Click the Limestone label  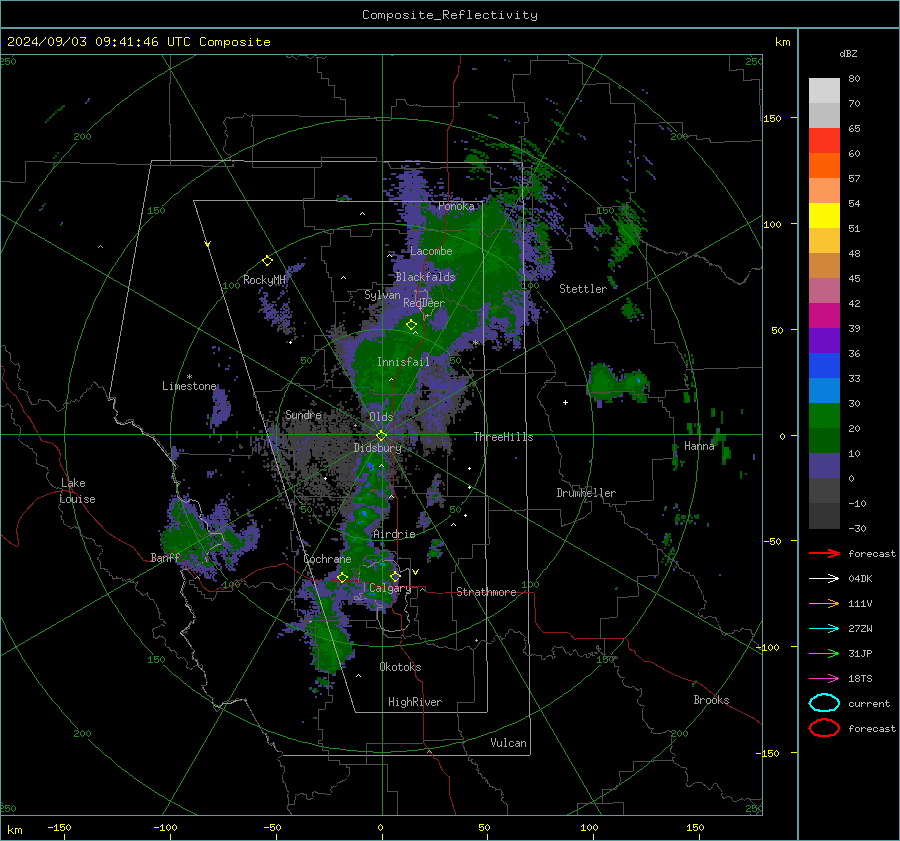click(x=189, y=386)
